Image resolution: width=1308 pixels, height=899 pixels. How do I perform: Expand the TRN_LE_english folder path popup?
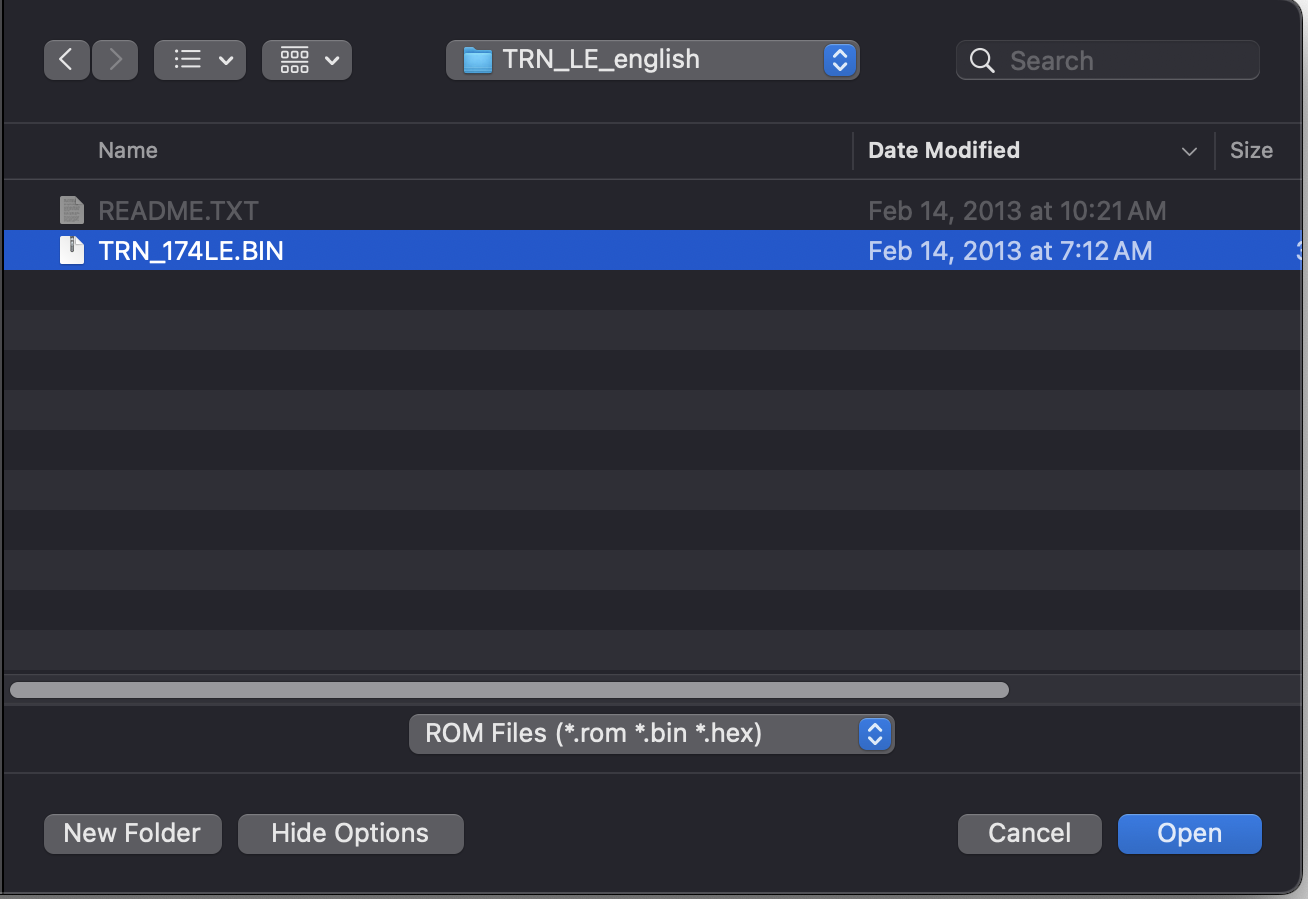pos(839,60)
